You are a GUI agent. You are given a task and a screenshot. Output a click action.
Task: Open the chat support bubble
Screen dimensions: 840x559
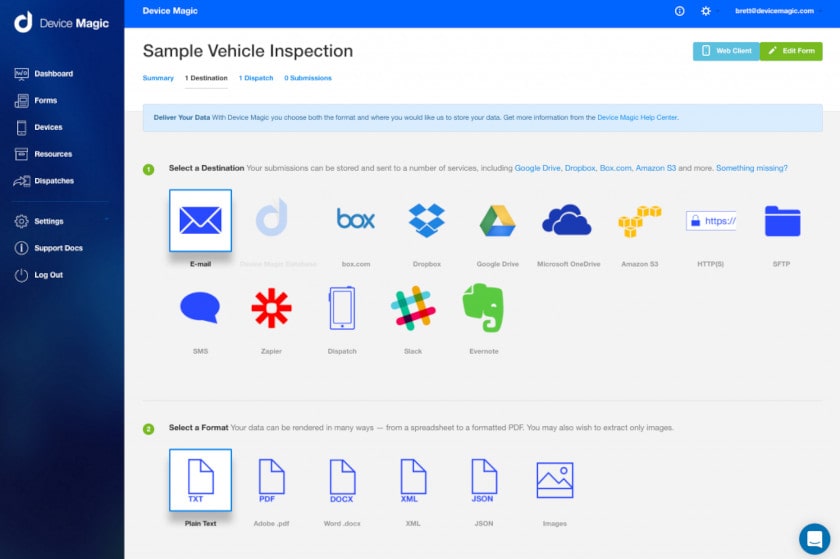pos(814,539)
